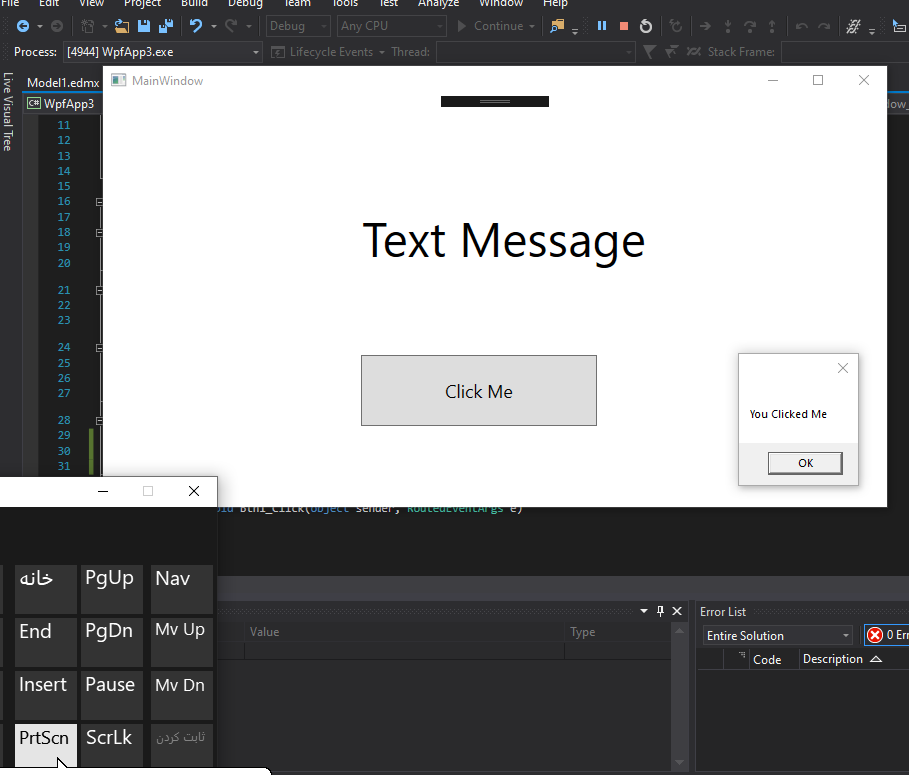Save the current file with the disk icon
Screen dimensions: 909x775
(x=144, y=26)
